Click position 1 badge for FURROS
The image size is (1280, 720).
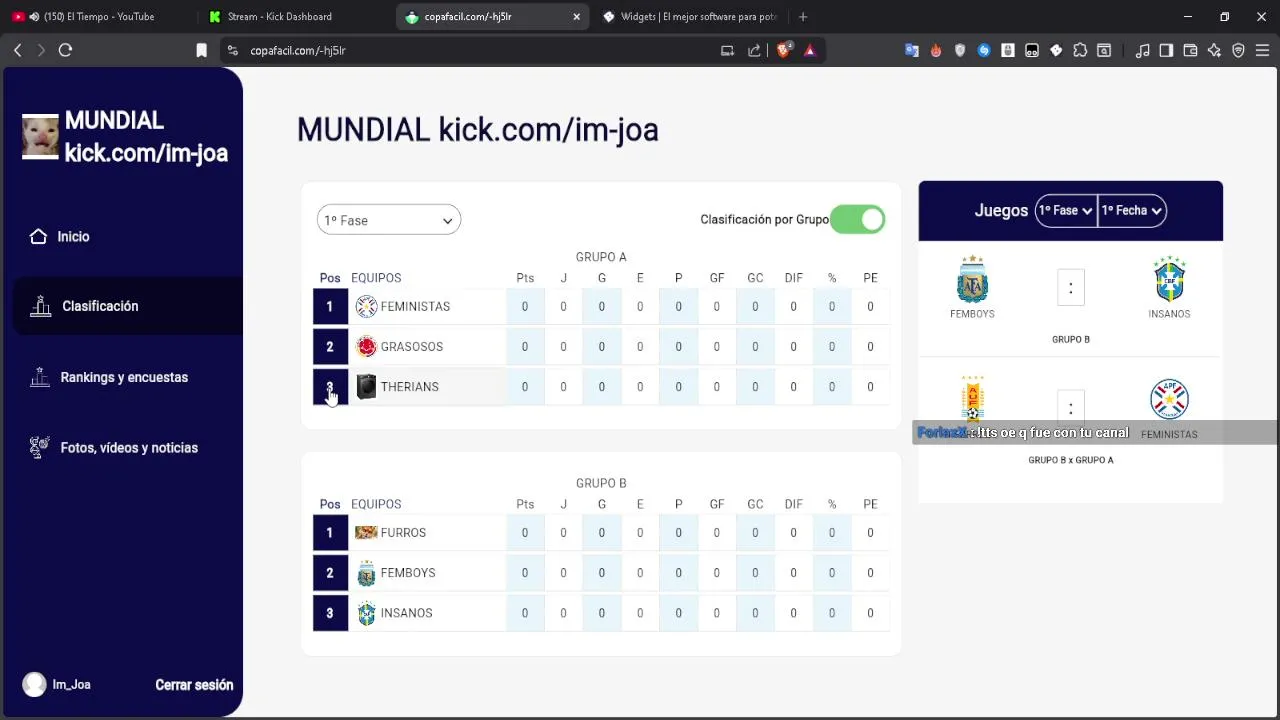tap(330, 532)
